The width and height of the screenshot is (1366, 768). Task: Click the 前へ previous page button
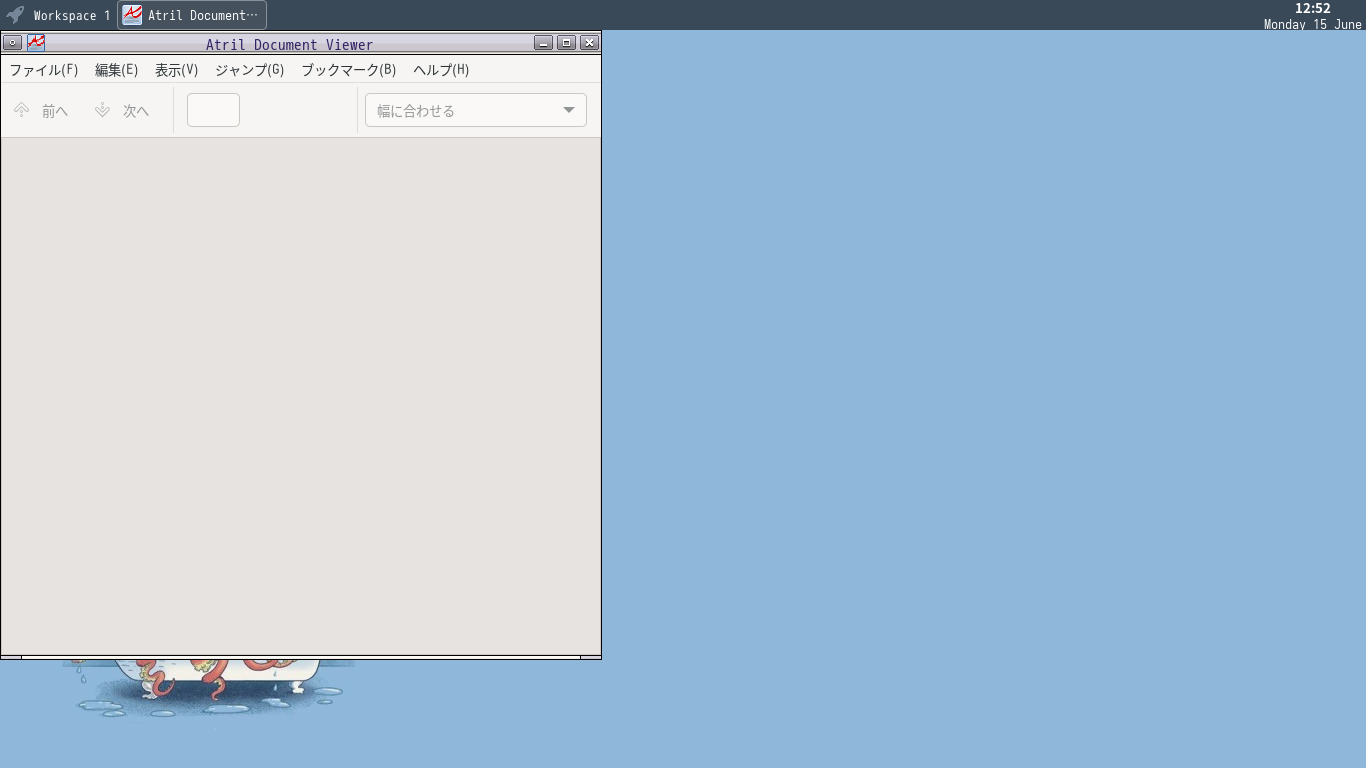coord(41,110)
